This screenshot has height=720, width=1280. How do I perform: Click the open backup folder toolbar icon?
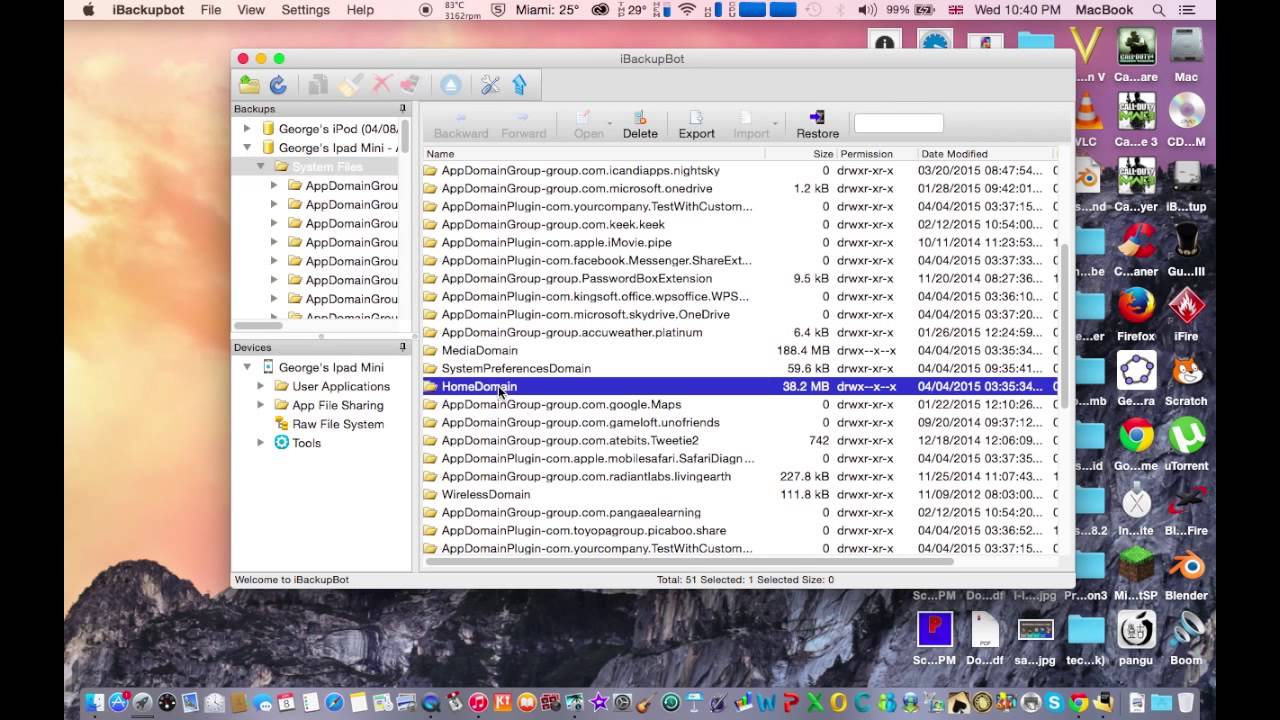[x=249, y=85]
